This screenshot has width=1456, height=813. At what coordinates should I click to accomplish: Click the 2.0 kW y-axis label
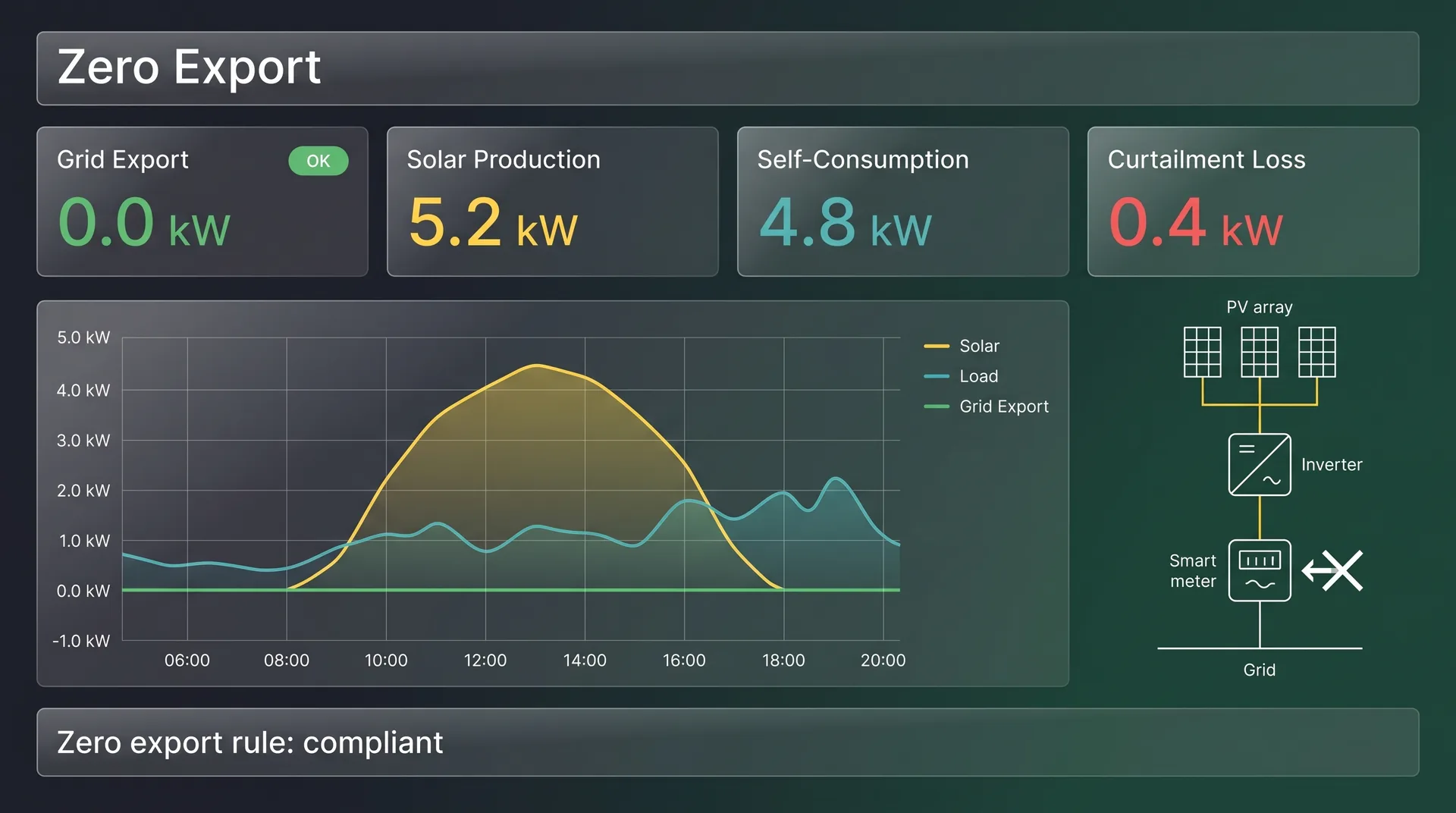(x=83, y=491)
